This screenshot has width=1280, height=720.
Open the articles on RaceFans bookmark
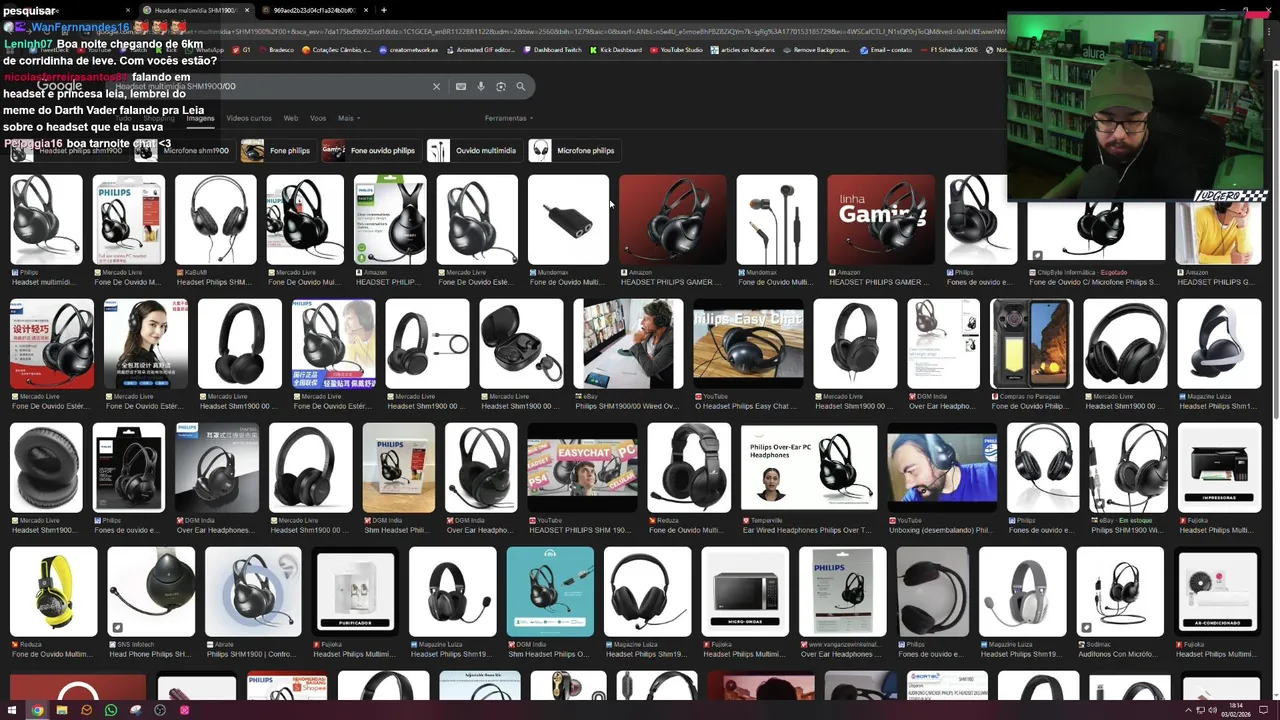click(744, 50)
